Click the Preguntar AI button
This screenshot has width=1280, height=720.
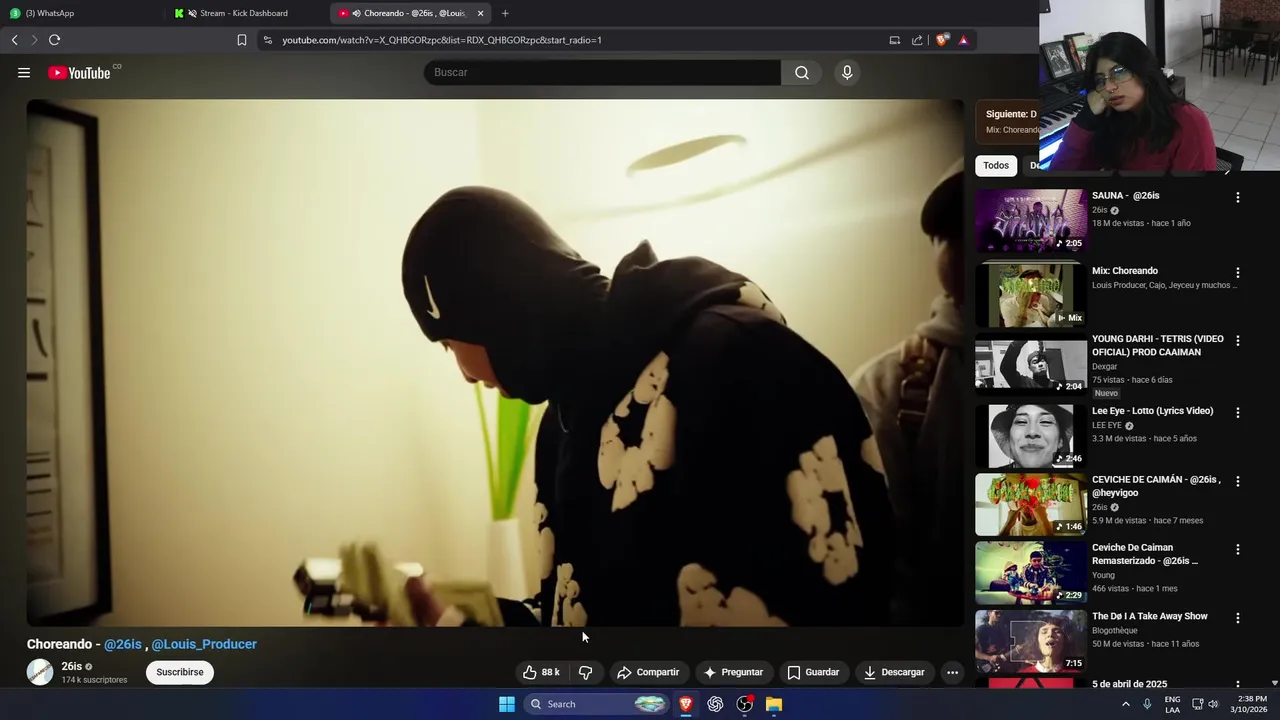733,672
